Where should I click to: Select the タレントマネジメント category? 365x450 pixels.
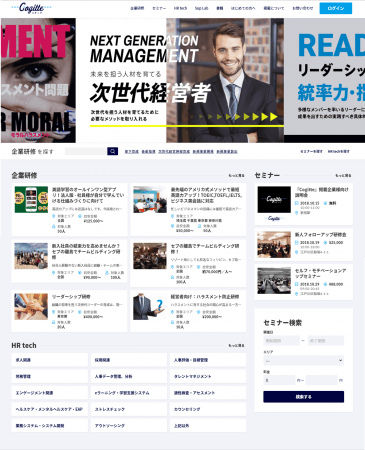[208, 376]
